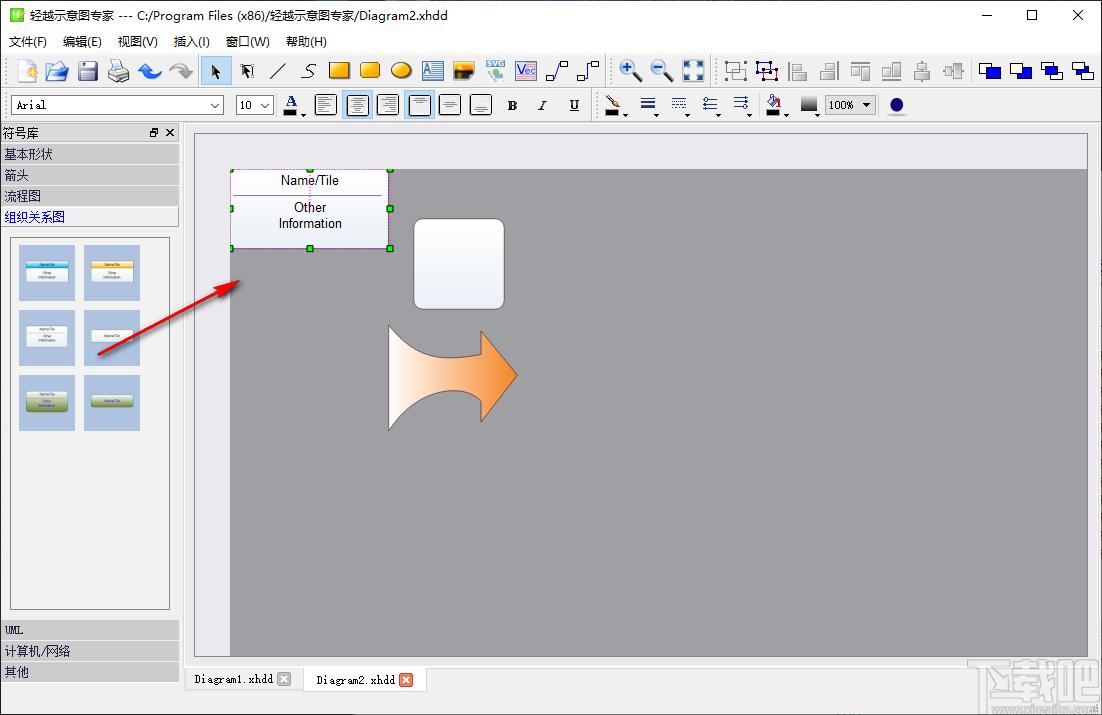Insert a Vec vector object
The image size is (1102, 715).
(526, 71)
